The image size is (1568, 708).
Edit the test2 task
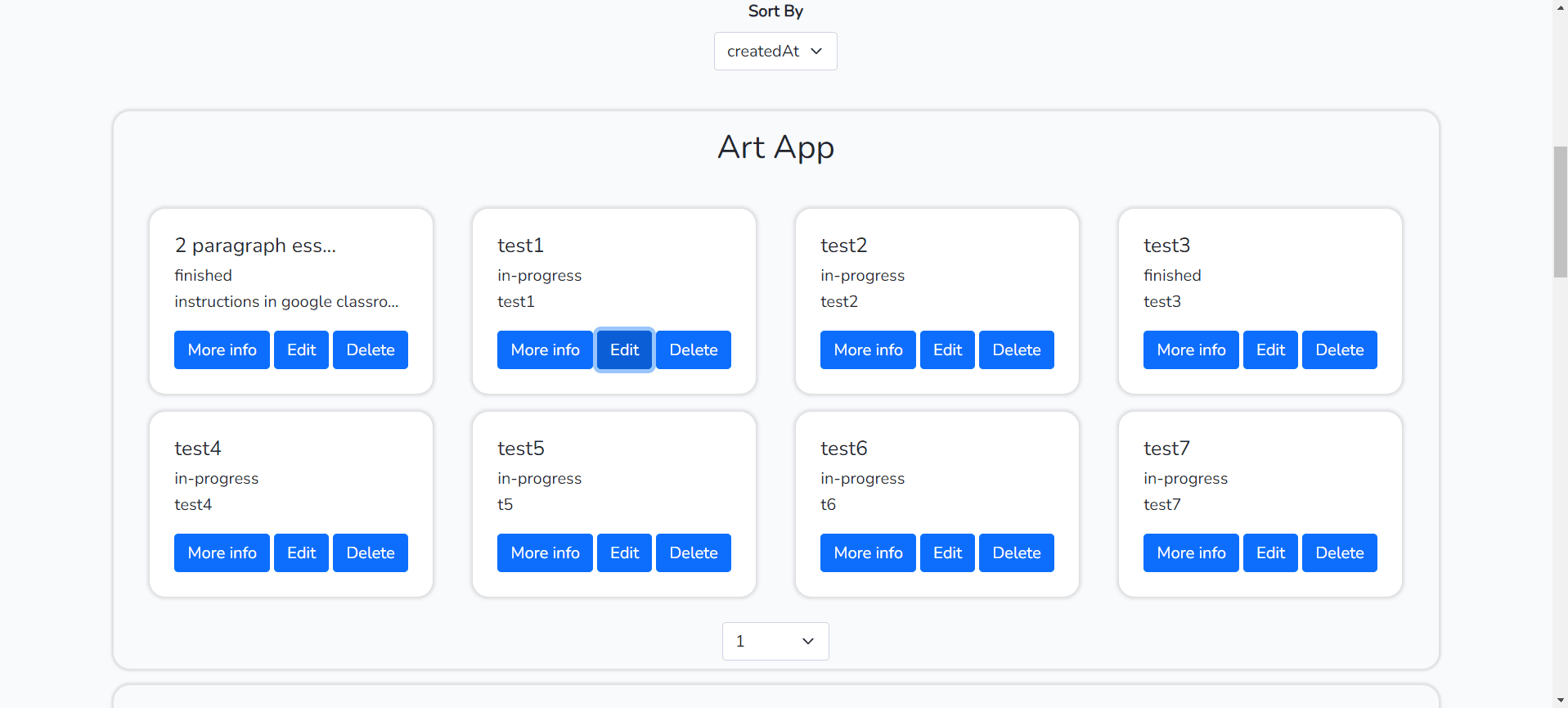point(947,350)
